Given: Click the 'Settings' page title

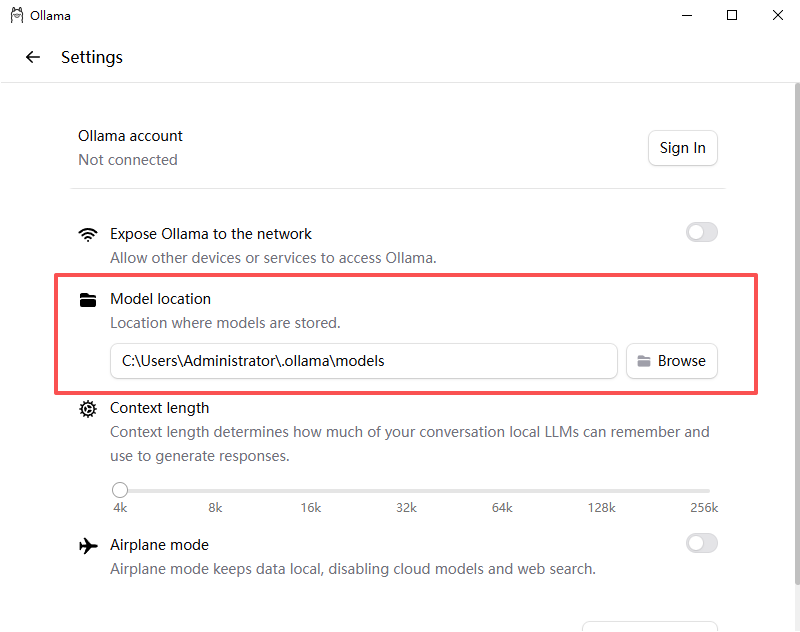Looking at the screenshot, I should tap(92, 57).
